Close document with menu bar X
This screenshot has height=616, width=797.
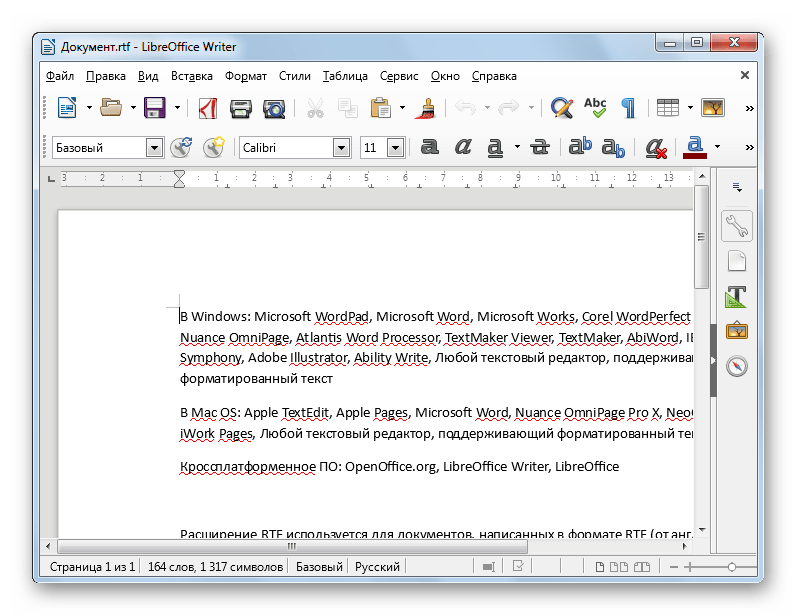point(745,75)
